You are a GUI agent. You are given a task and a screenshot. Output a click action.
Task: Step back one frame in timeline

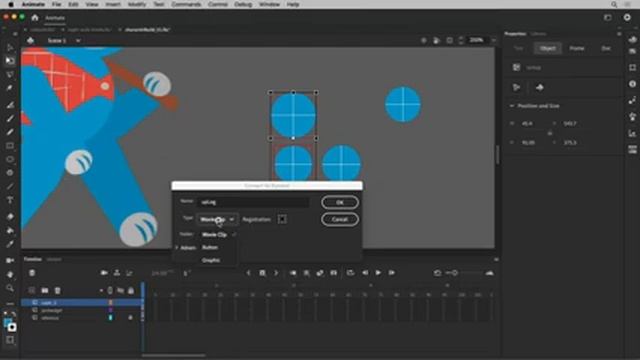point(365,273)
